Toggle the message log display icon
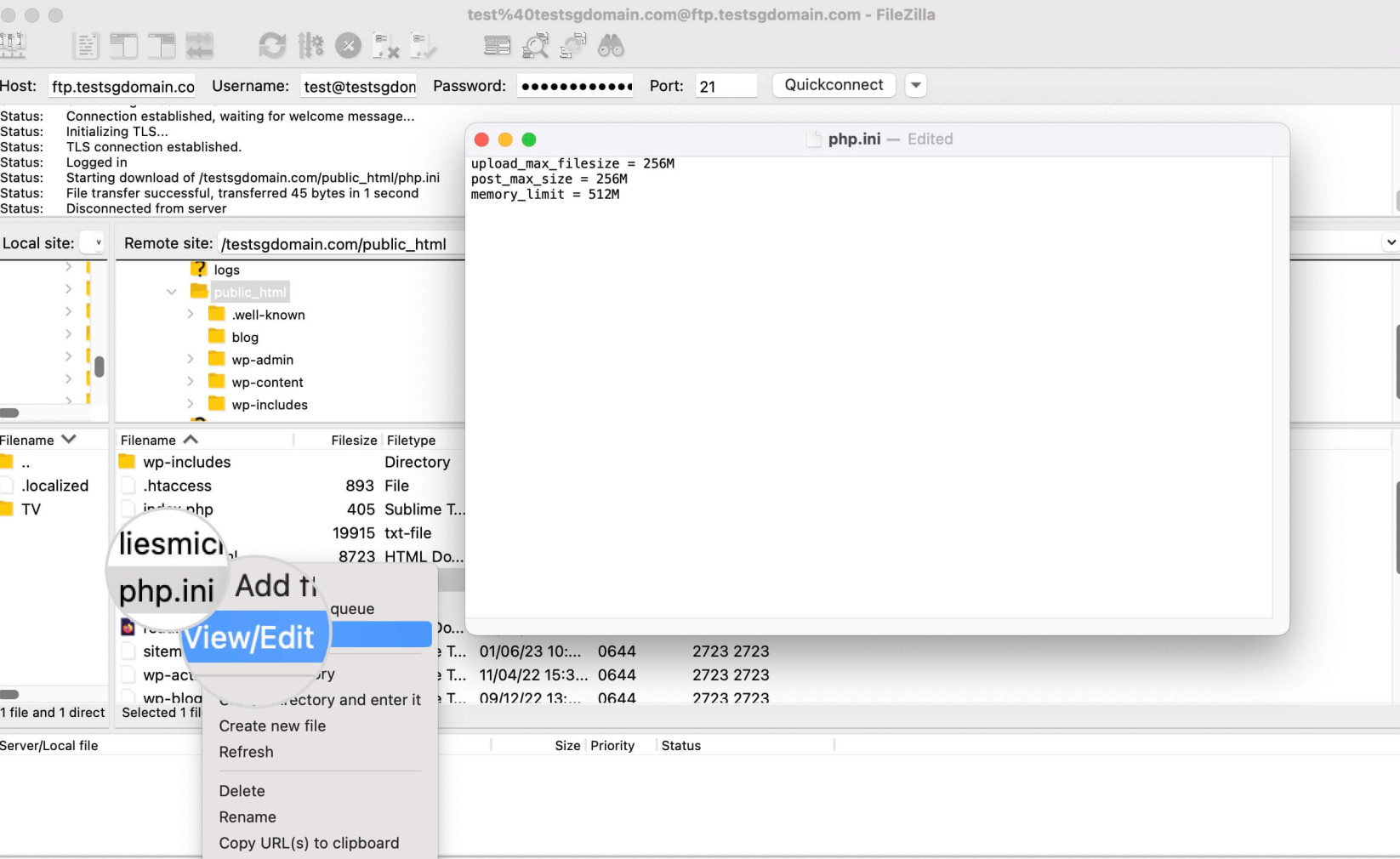This screenshot has height=859, width=1400. pyautogui.click(x=85, y=45)
